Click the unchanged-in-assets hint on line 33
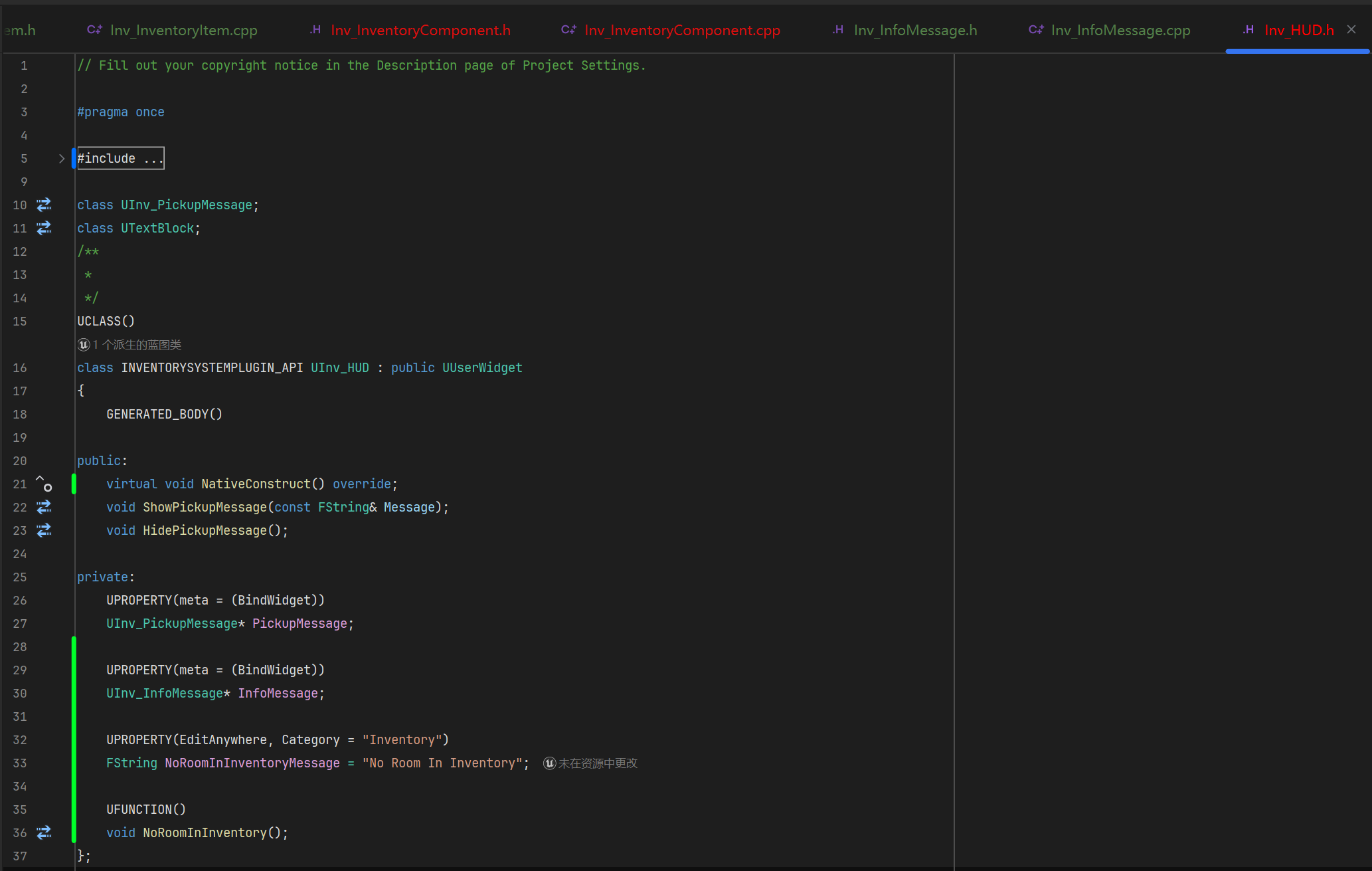Viewport: 1372px width, 871px height. 598,763
